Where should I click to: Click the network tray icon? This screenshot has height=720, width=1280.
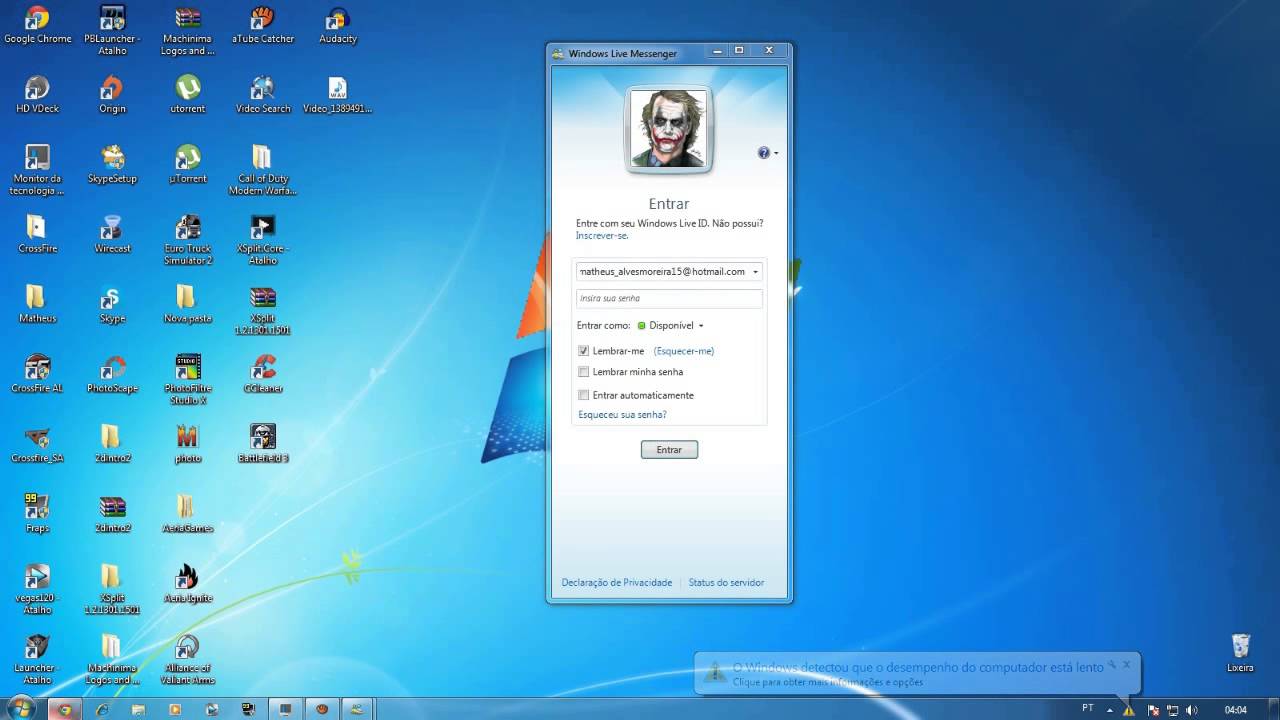coord(1172,709)
